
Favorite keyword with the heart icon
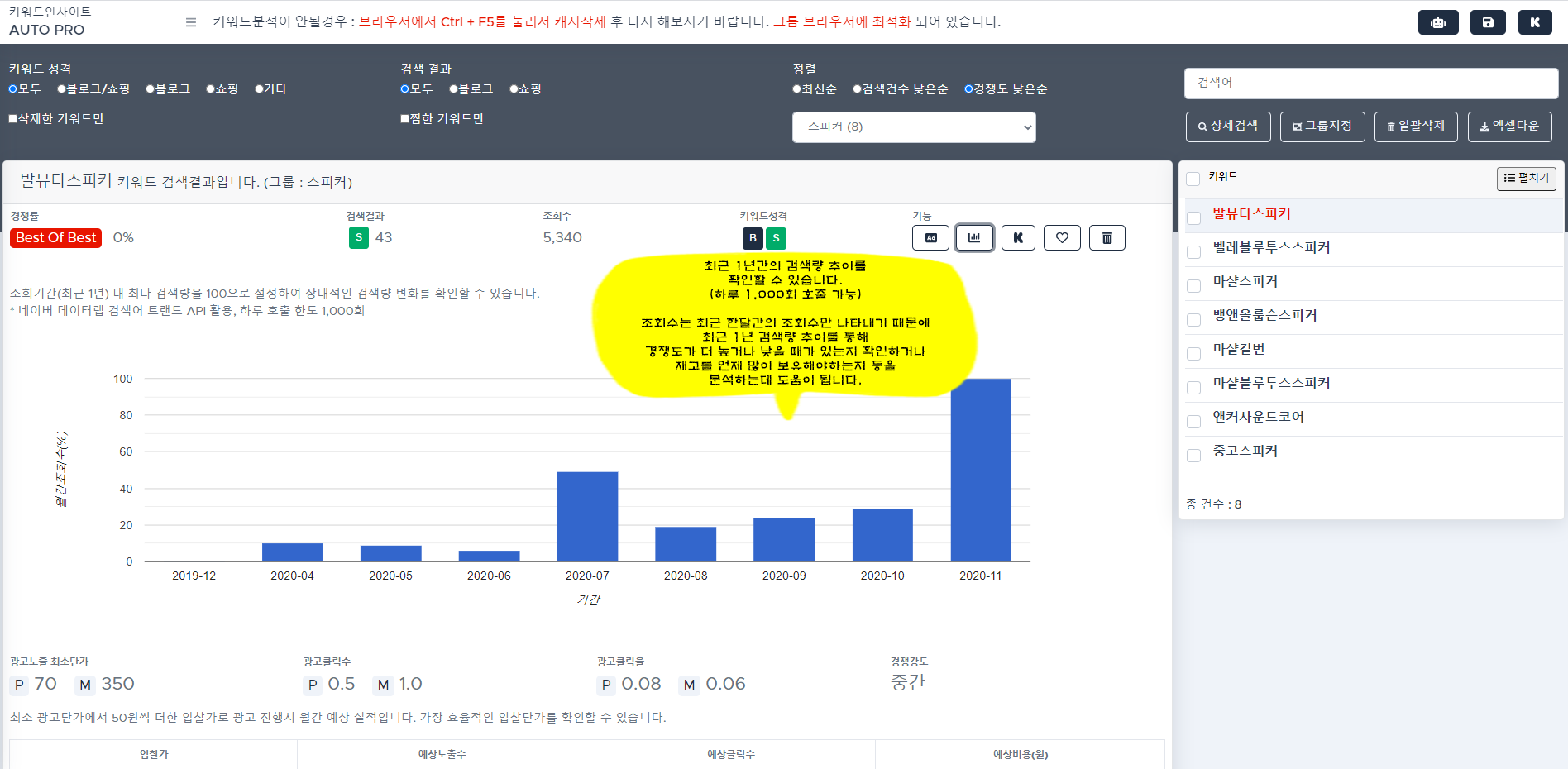point(1062,238)
